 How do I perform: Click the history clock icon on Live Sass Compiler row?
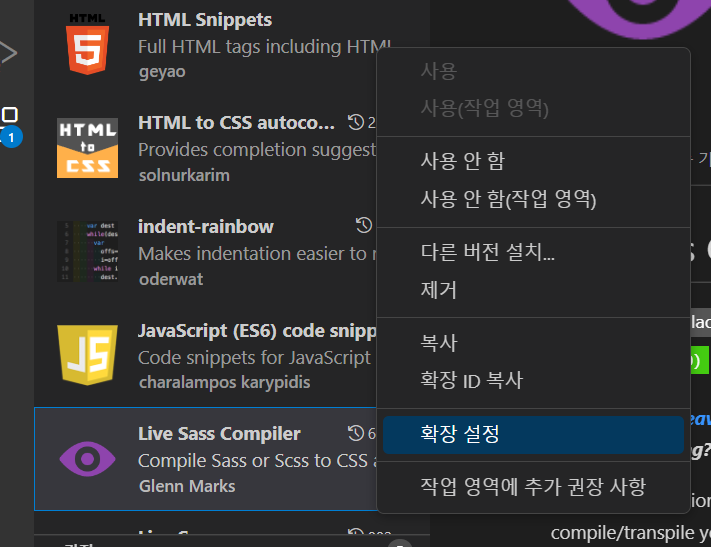(356, 433)
